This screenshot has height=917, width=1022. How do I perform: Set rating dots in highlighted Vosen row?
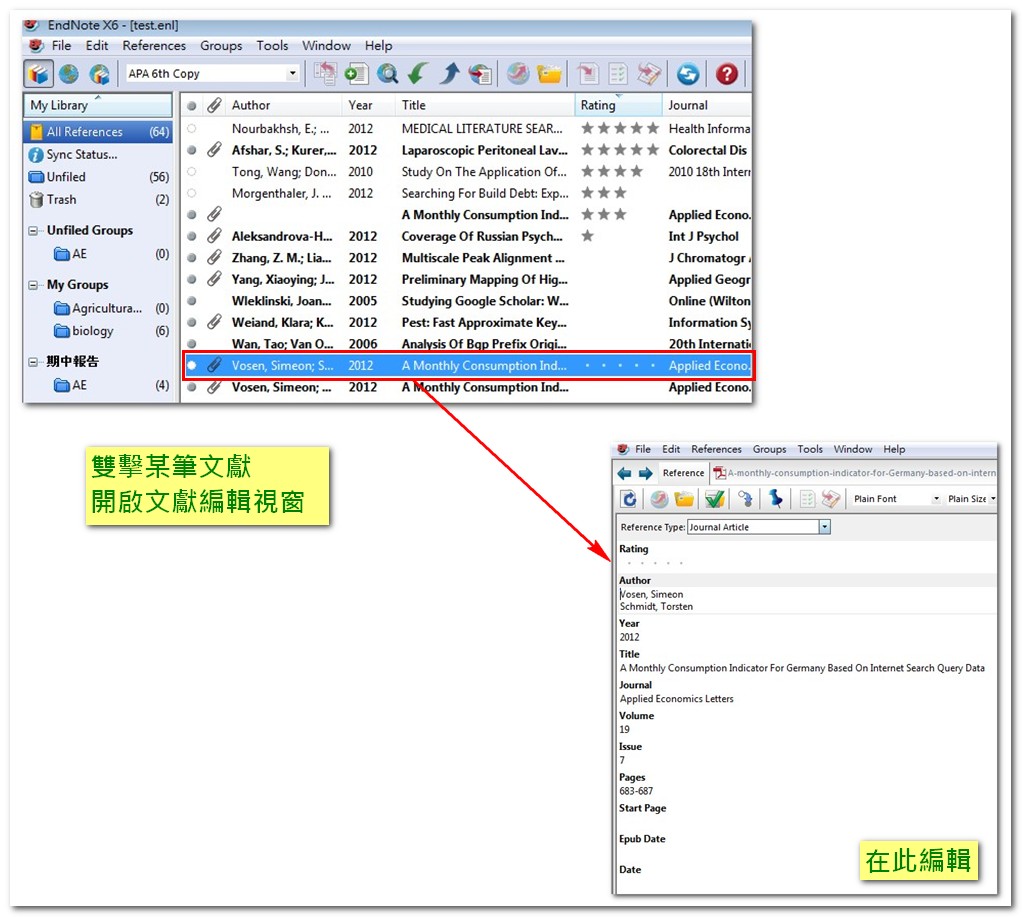pos(620,366)
